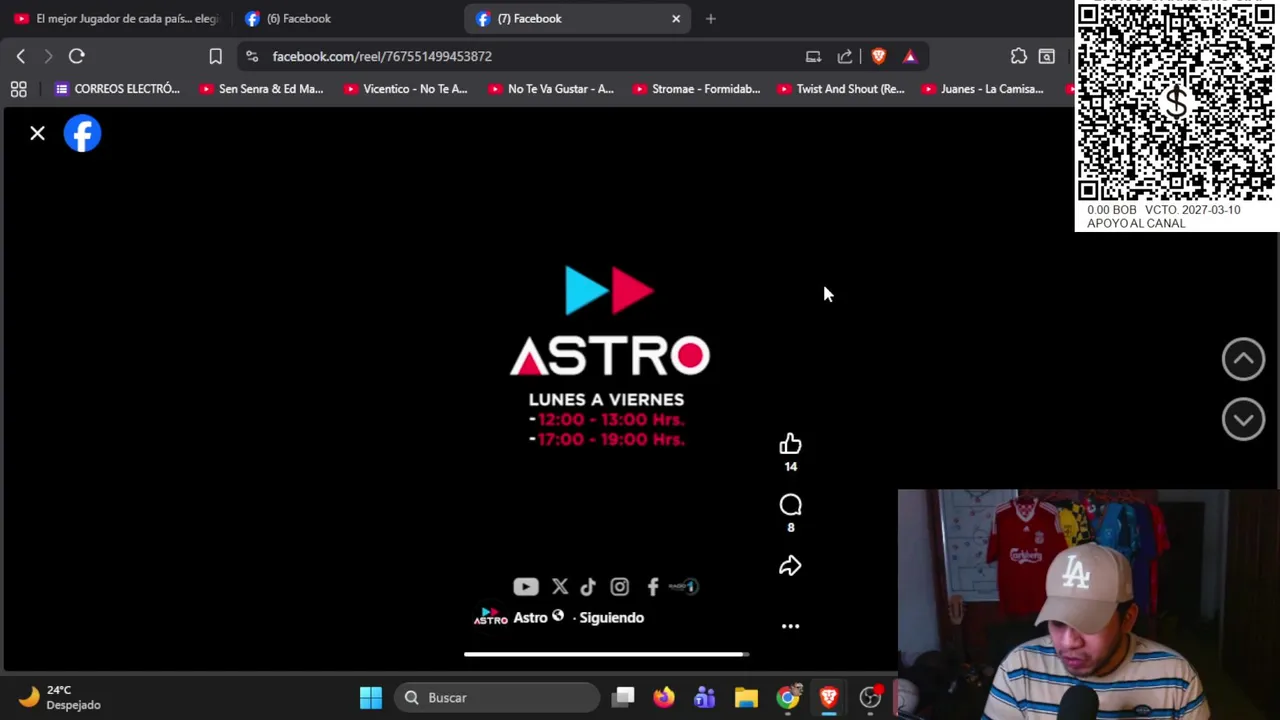The width and height of the screenshot is (1280, 720).
Task: Click the Buscar taskbar search box
Action: pos(496,697)
